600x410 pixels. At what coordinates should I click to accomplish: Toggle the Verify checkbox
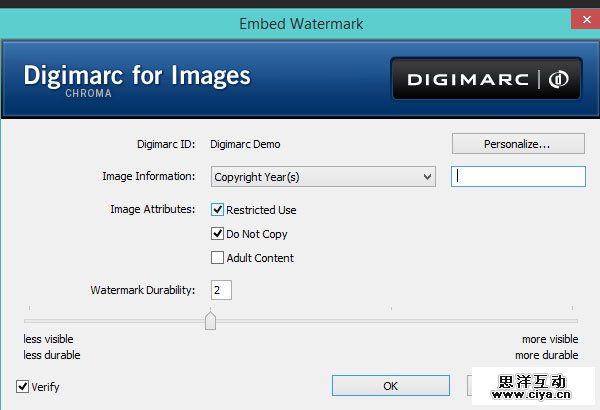point(23,387)
